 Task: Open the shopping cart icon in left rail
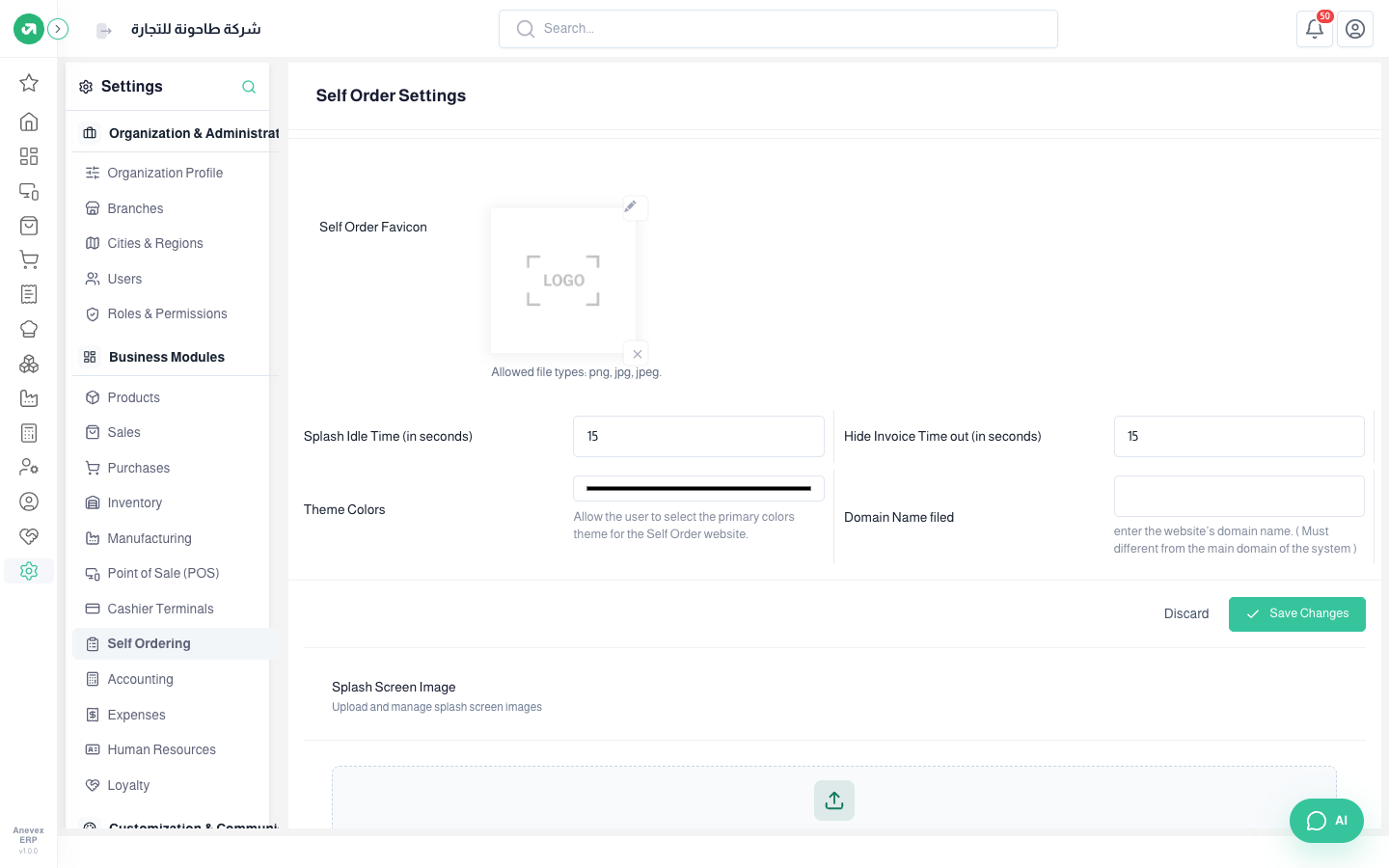click(x=29, y=259)
